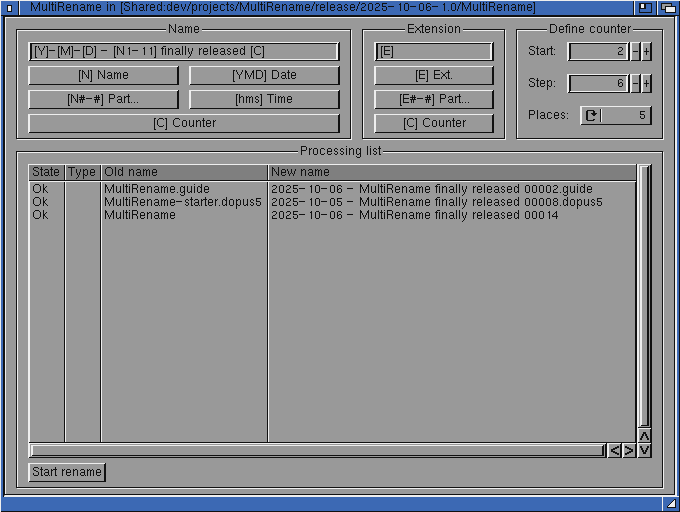Click the State column header
680x512 pixels.
point(46,172)
